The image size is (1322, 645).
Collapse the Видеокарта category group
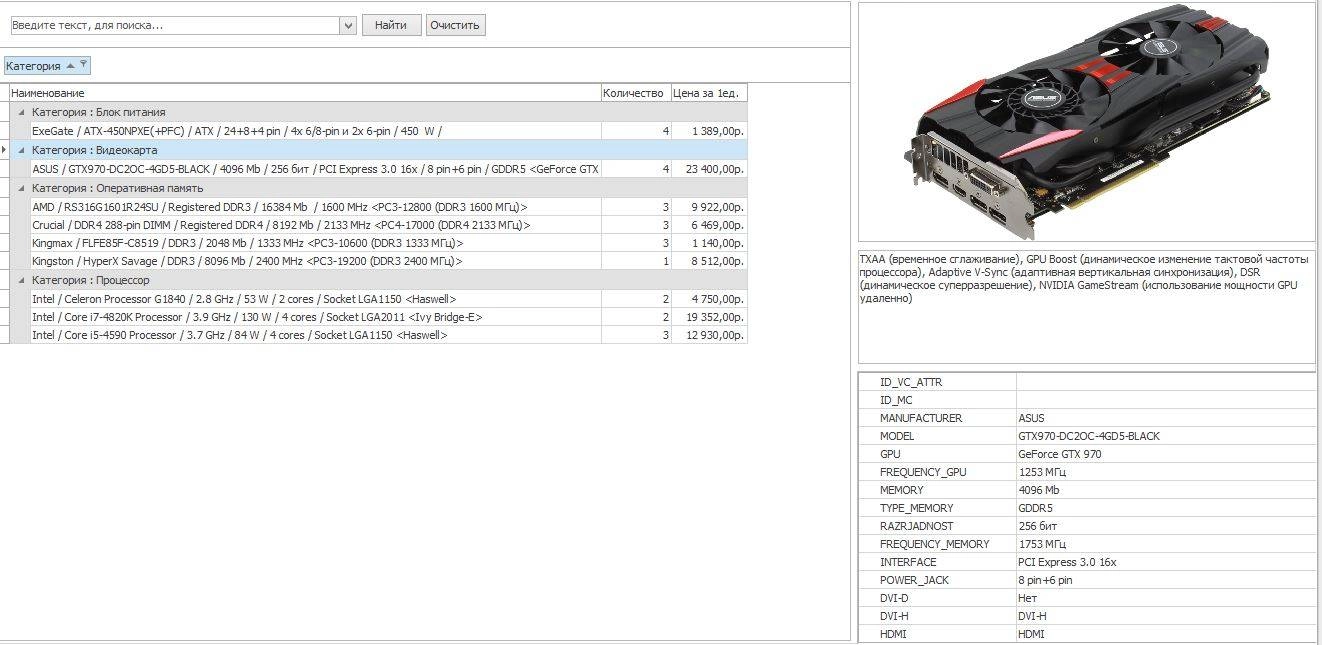(x=21, y=150)
